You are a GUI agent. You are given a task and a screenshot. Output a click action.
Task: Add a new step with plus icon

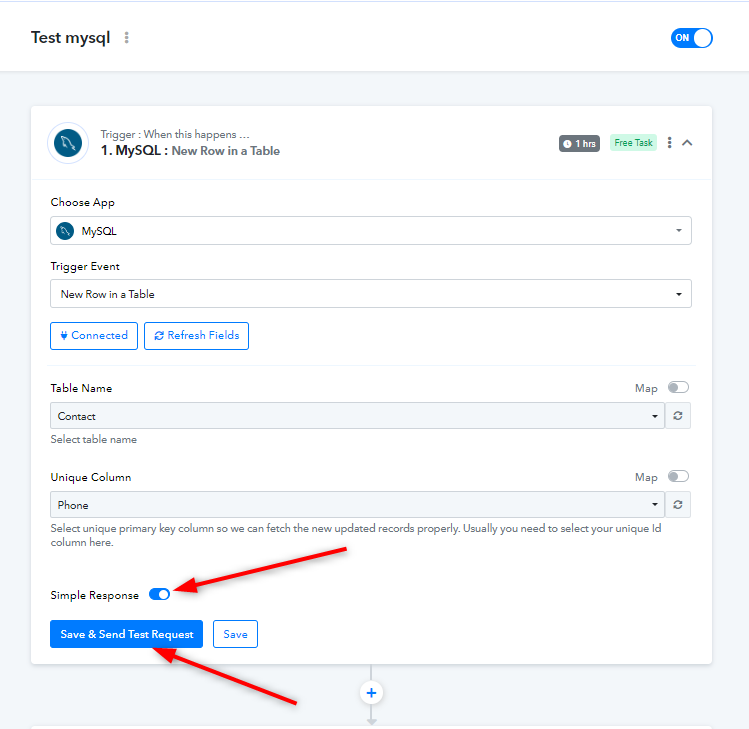click(x=371, y=693)
